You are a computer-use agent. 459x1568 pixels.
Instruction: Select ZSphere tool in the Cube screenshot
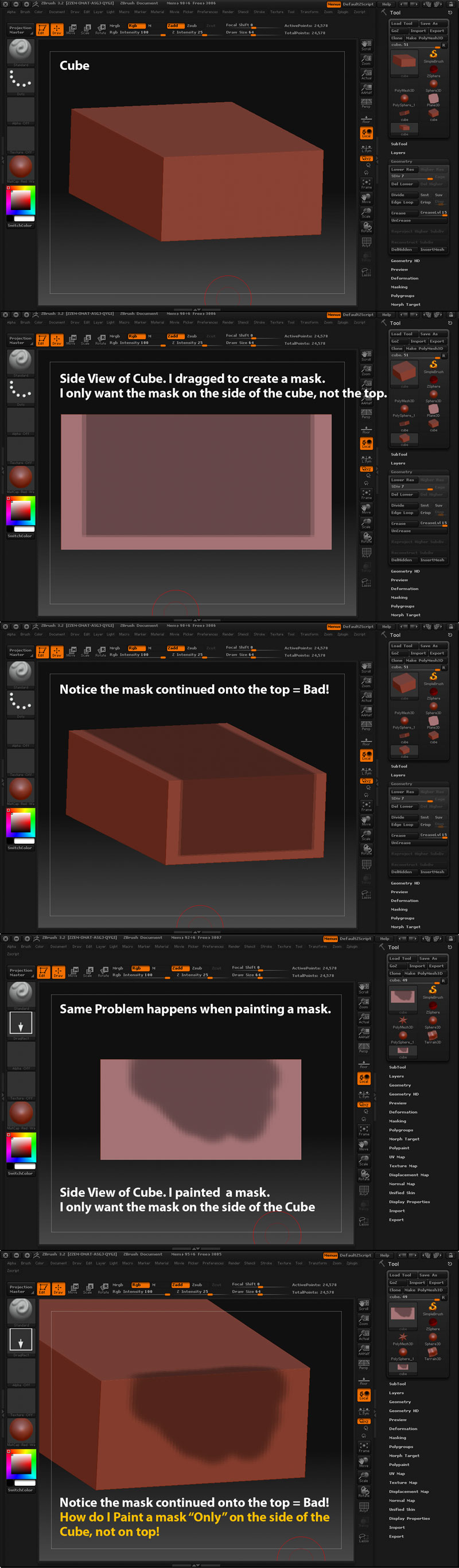pyautogui.click(x=433, y=71)
